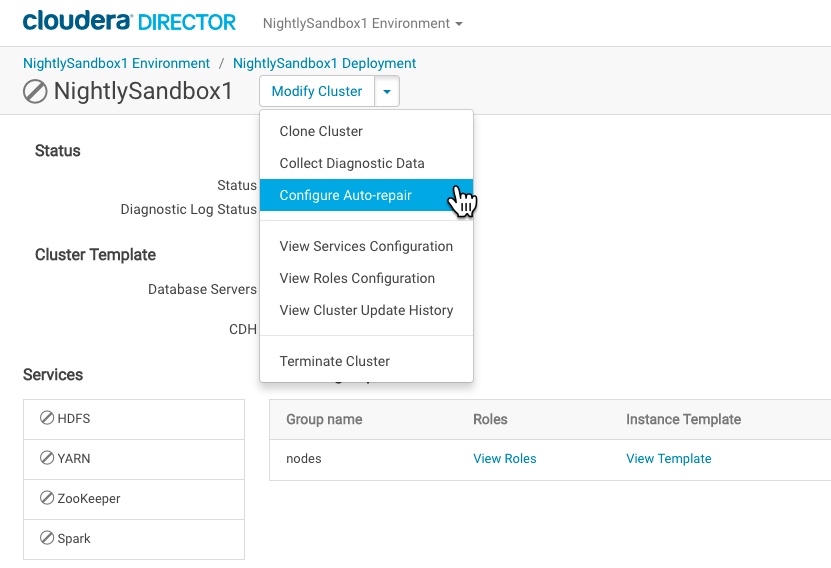Open View Roles link for nodes
831x568 pixels.
(x=504, y=459)
